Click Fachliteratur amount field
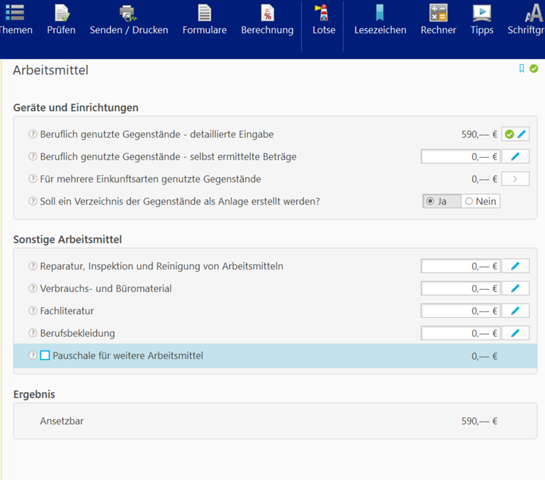Viewport: 545px width, 480px height. [460, 311]
